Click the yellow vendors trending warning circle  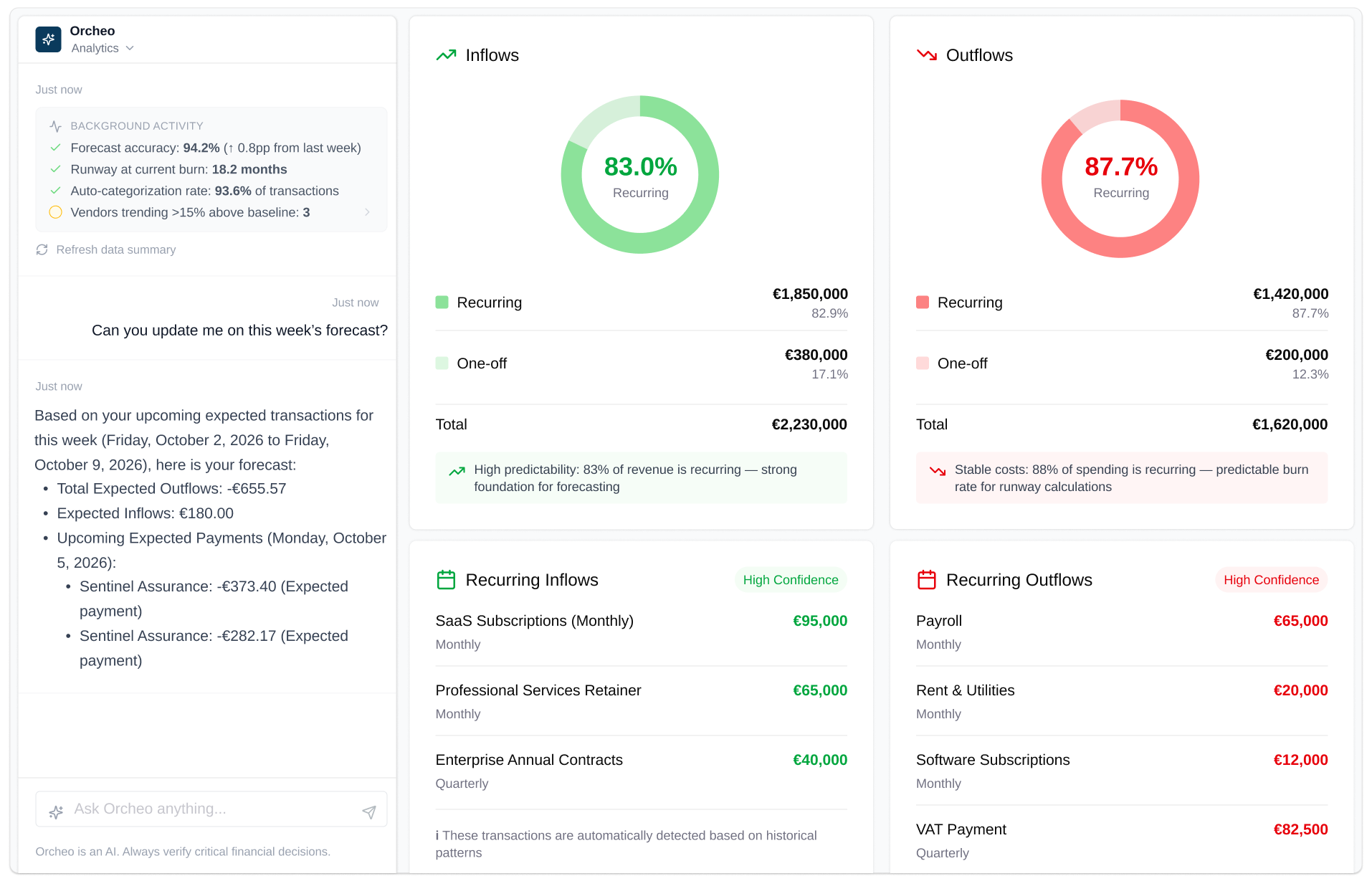(55, 212)
